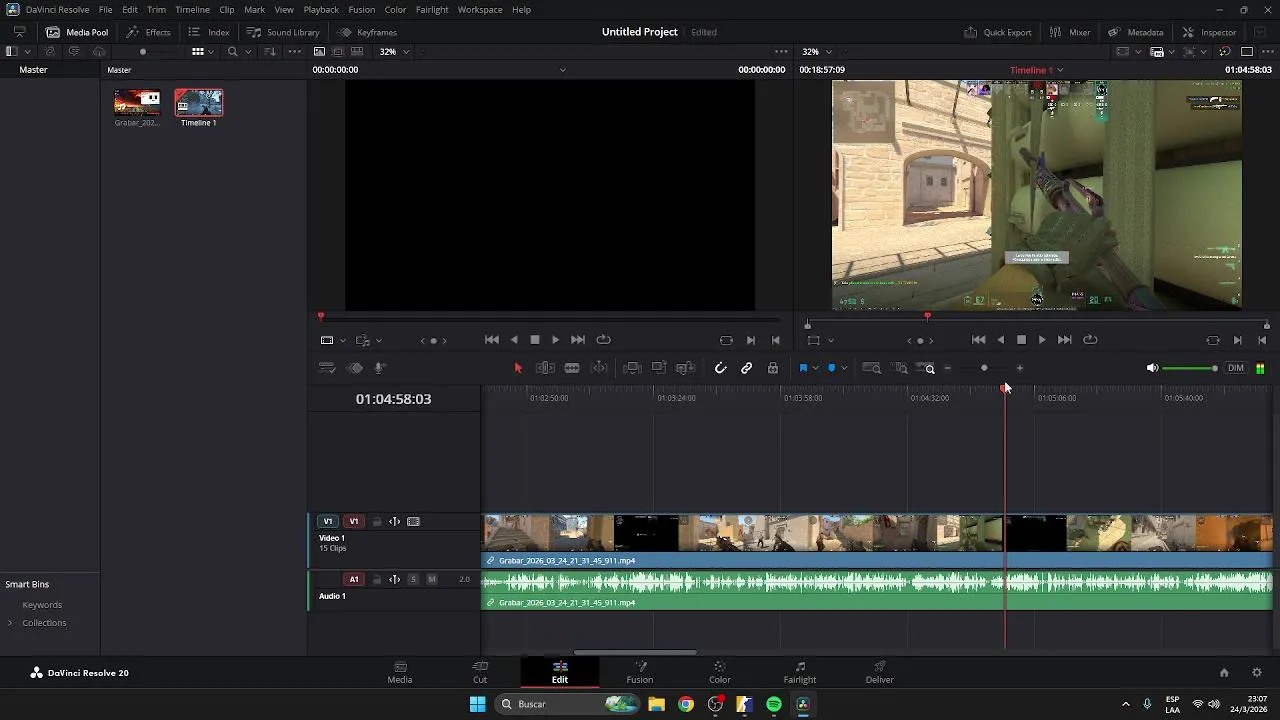This screenshot has height=720, width=1280.
Task: Open source viewer 32% zoom dropdown
Action: coord(395,51)
